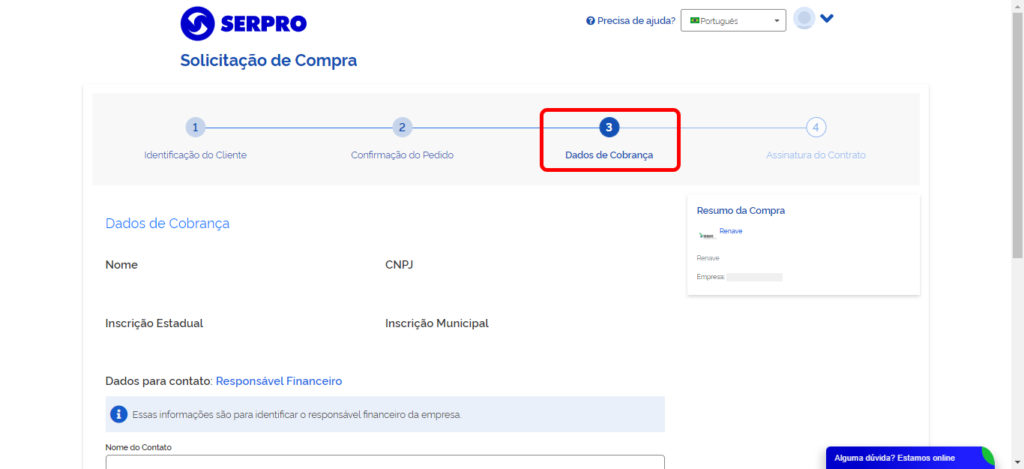The image size is (1024, 469).
Task: Click Responsável Financeiro text
Action: 279,381
